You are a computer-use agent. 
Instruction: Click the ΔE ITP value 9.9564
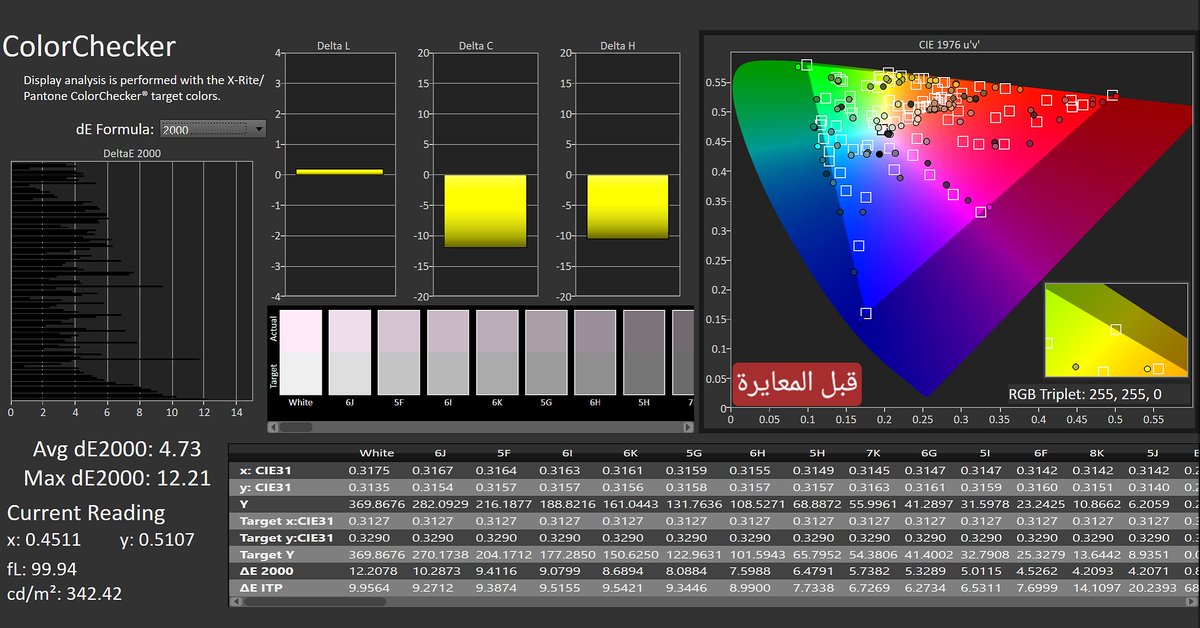coord(370,587)
